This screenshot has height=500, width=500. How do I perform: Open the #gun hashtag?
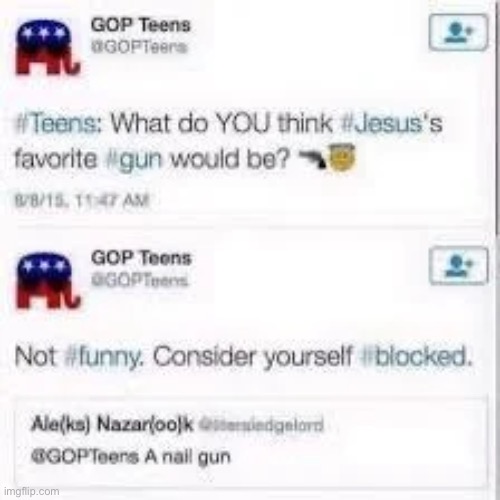[133, 160]
